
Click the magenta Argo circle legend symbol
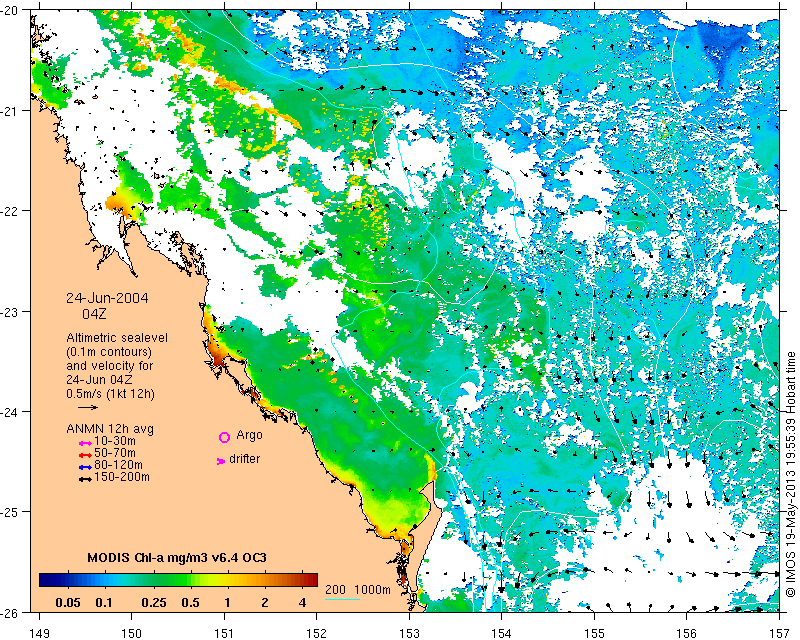224,437
